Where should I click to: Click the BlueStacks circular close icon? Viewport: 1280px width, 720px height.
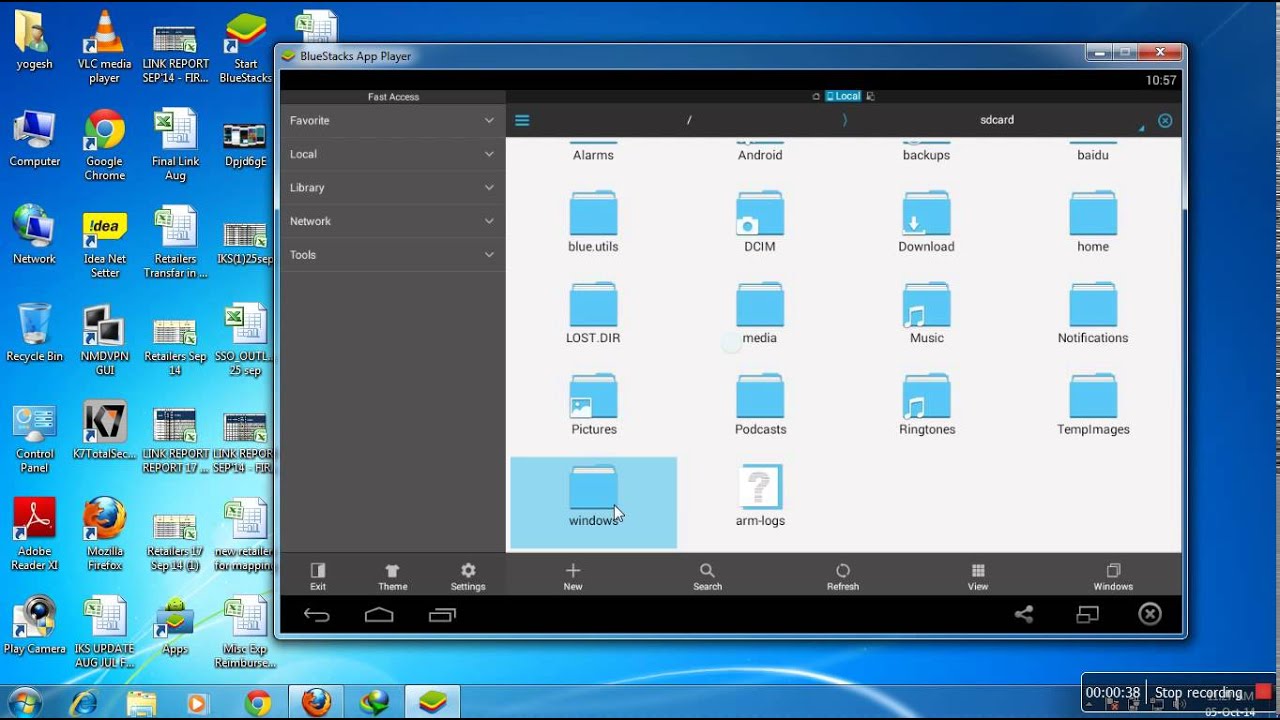(x=1150, y=614)
